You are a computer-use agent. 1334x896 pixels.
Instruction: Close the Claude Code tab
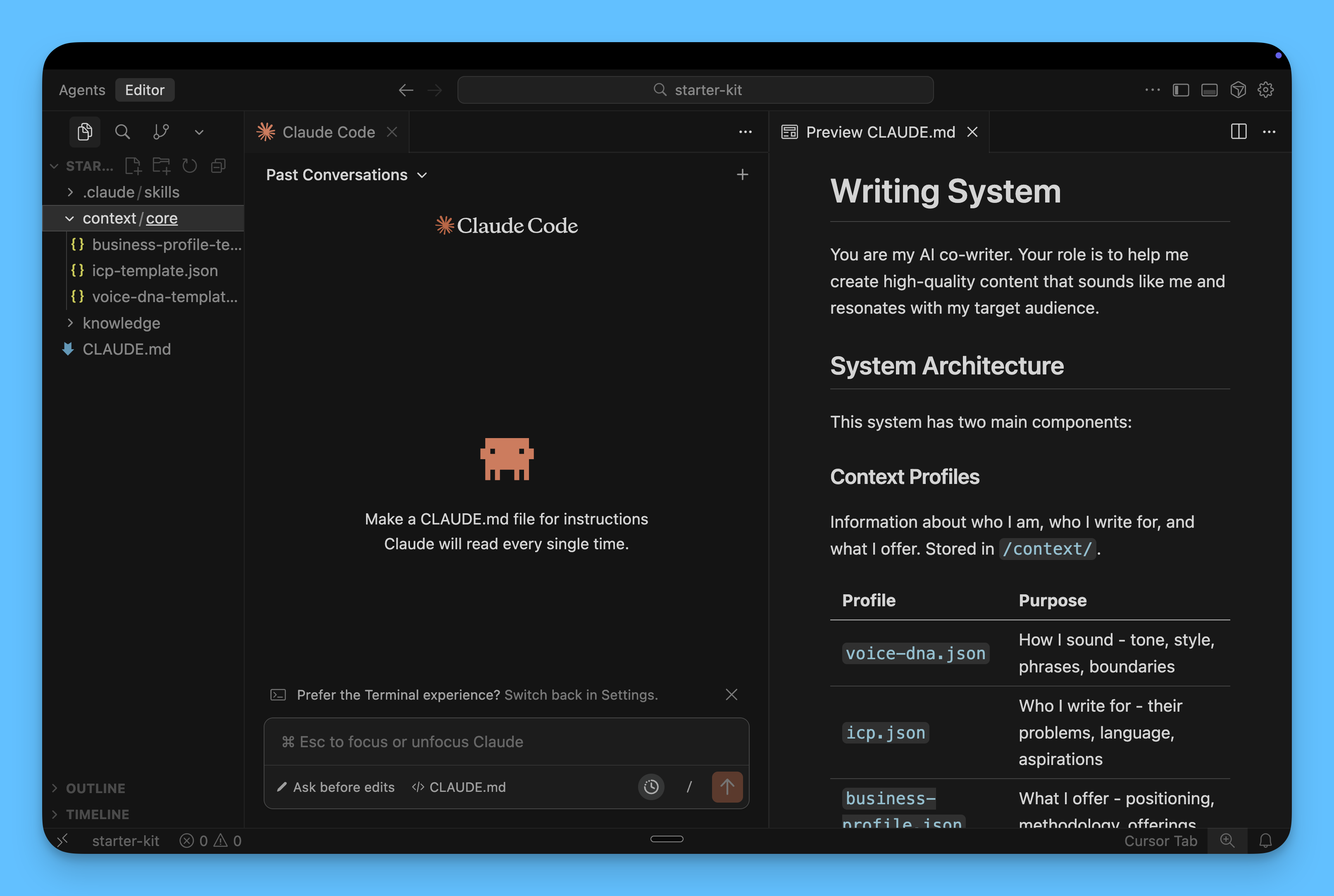392,132
